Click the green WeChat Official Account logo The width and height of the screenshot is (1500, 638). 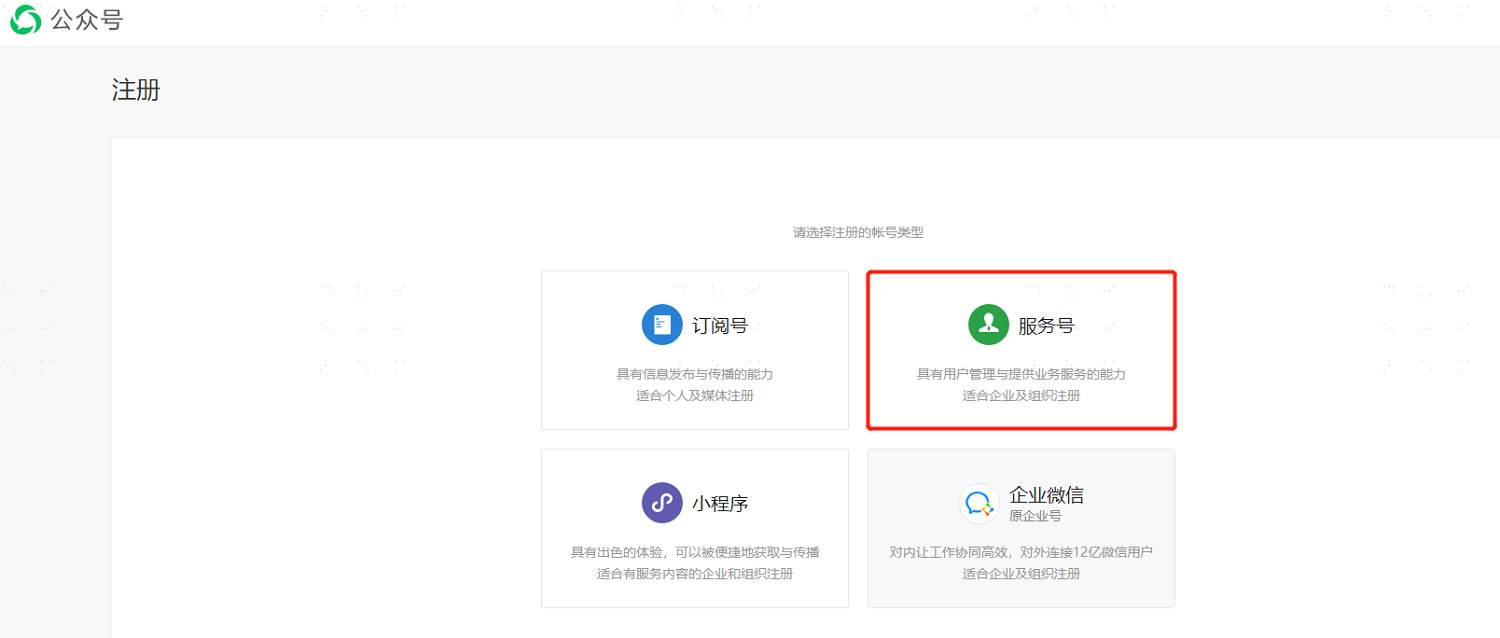(26, 19)
